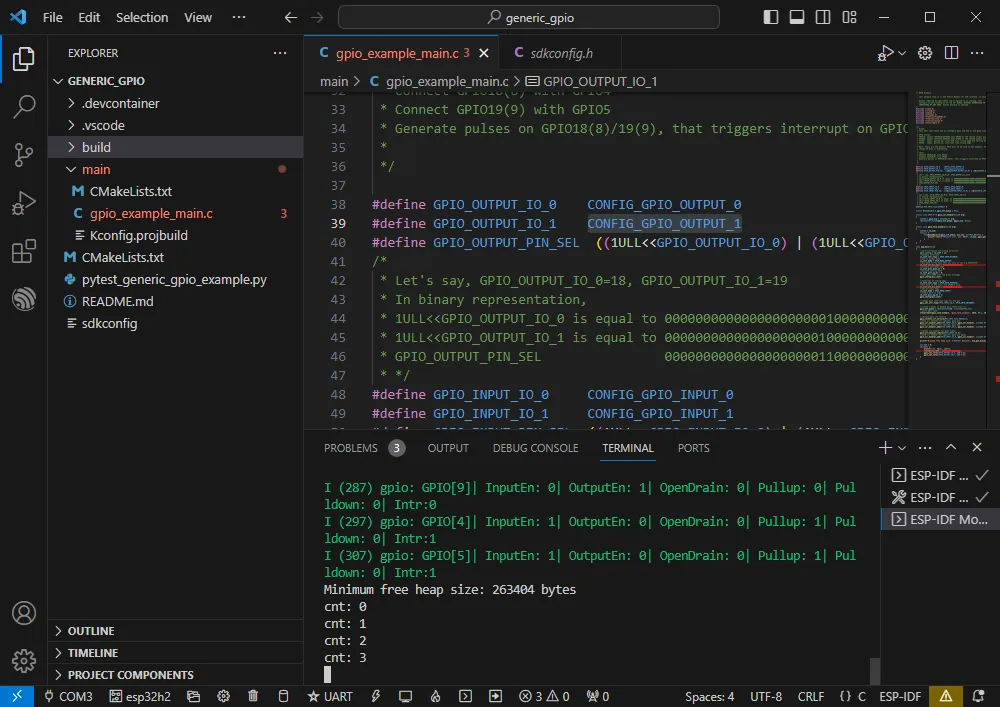Image resolution: width=1000 pixels, height=707 pixels.
Task: Select the COM3 serial port button
Action: pyautogui.click(x=68, y=696)
